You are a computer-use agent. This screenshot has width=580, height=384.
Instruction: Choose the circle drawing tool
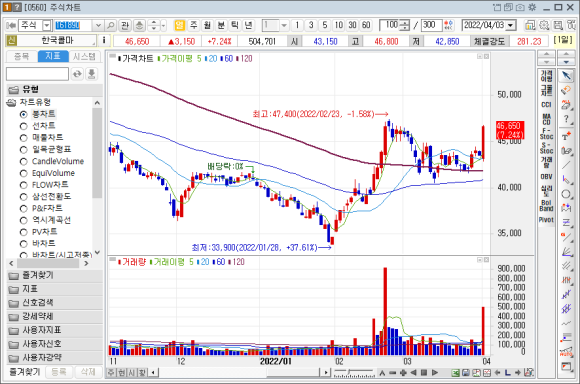(566, 194)
